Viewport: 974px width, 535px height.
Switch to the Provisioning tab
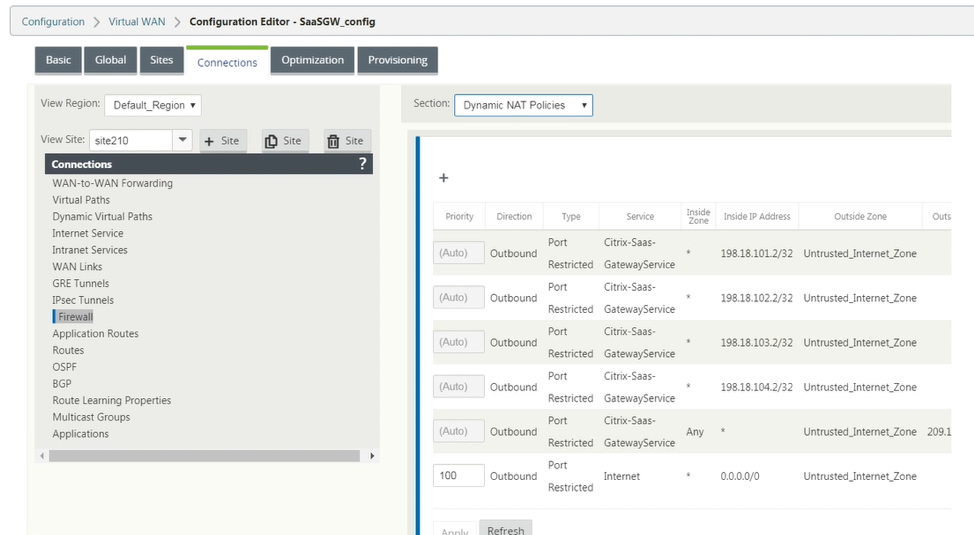tap(398, 60)
